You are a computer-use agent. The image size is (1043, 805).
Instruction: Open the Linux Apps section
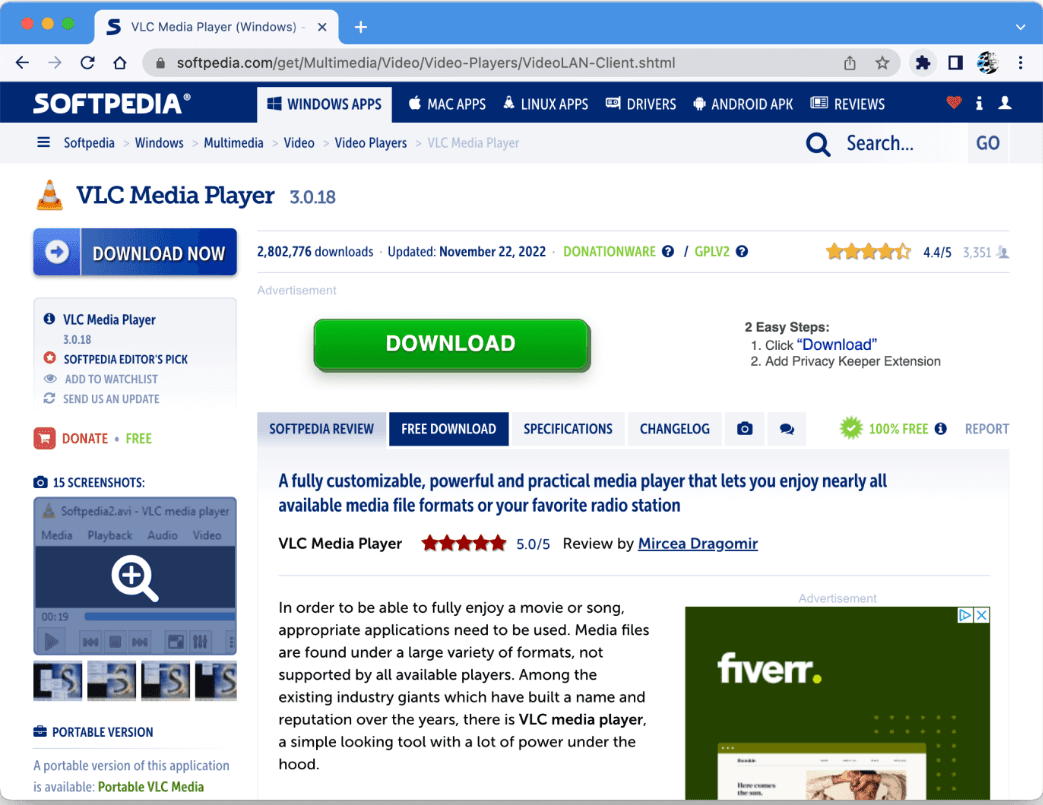(x=545, y=104)
